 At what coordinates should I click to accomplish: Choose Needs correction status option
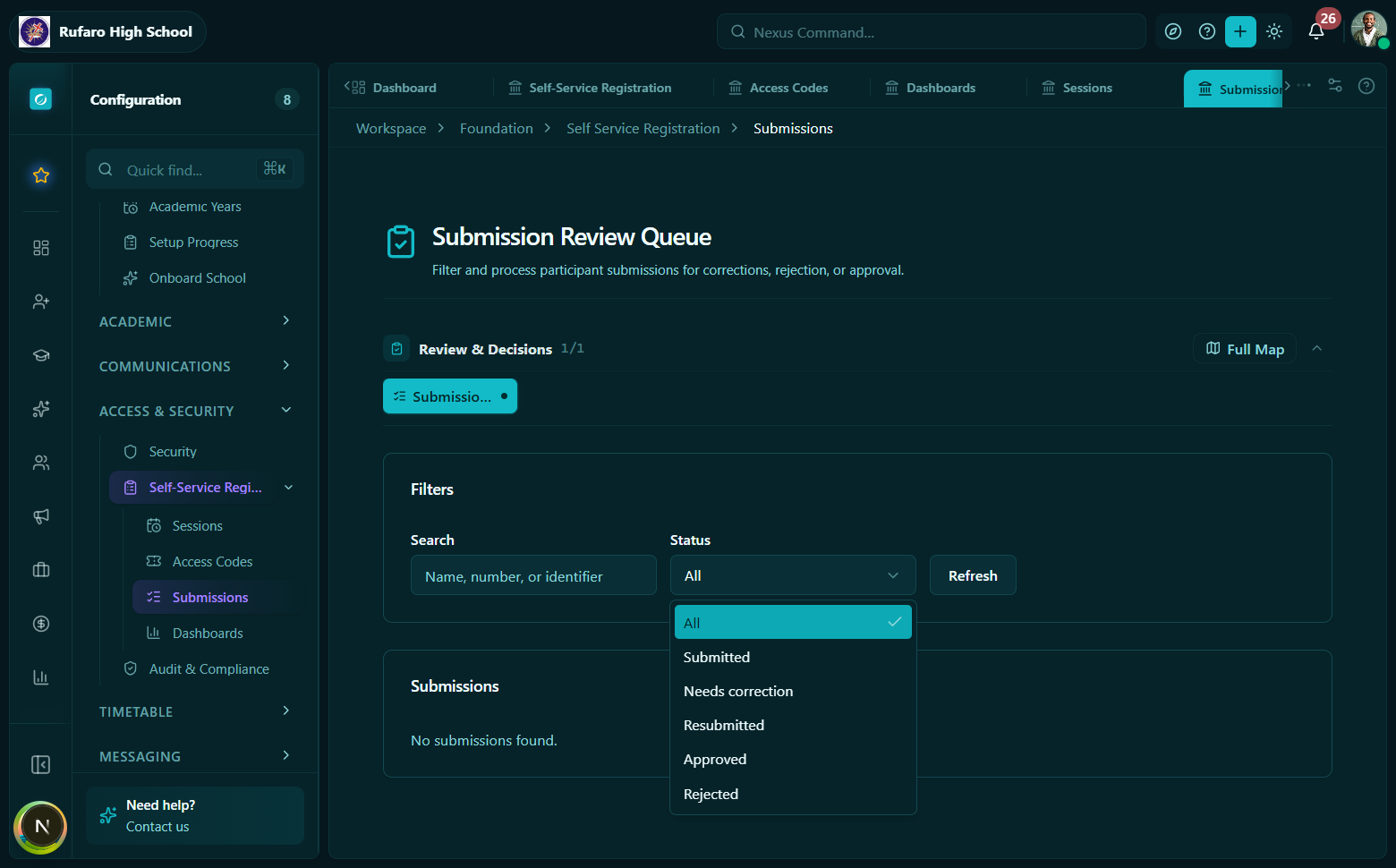793,691
